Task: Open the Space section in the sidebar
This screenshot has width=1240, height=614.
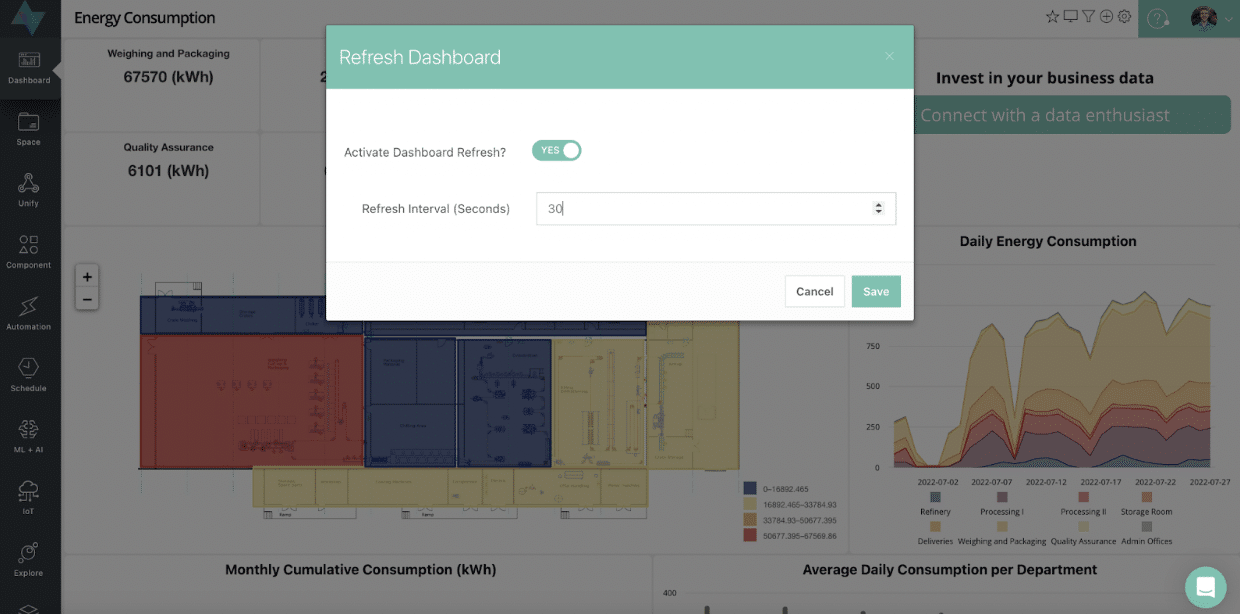Action: point(29,130)
